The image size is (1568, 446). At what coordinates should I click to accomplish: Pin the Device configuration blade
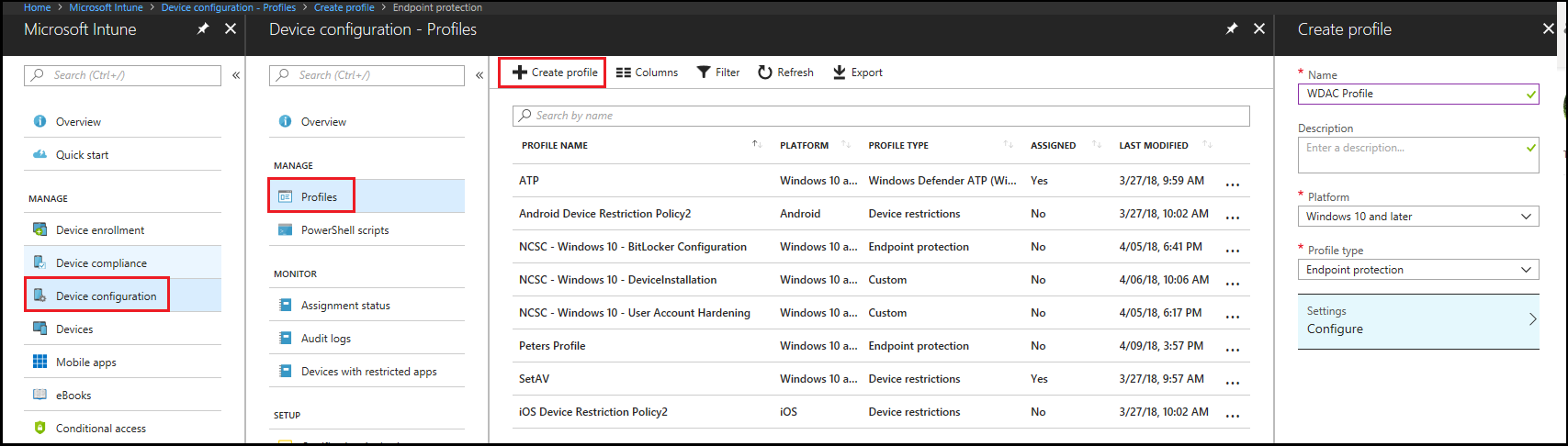(x=1231, y=29)
